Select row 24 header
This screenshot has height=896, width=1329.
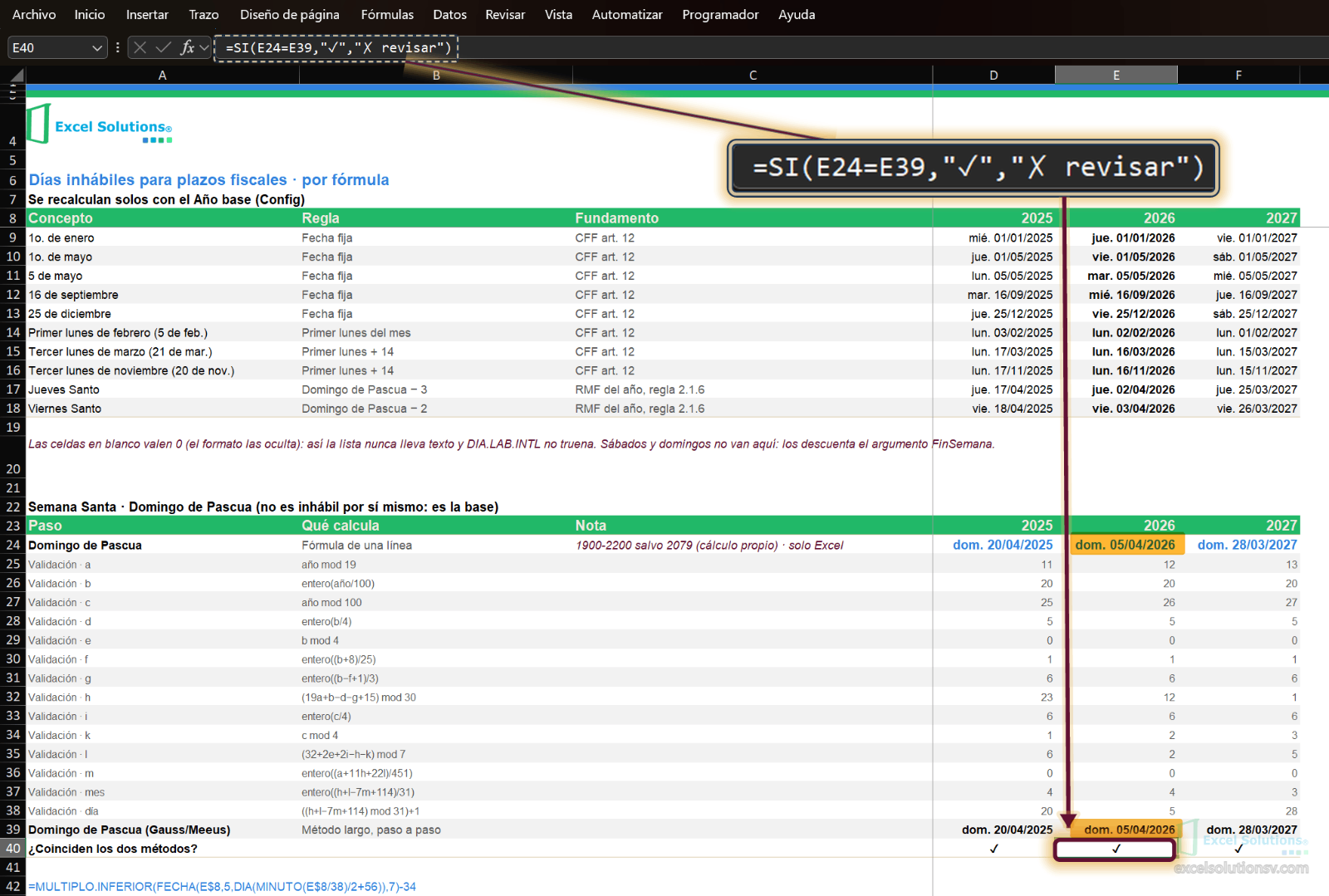click(x=13, y=545)
